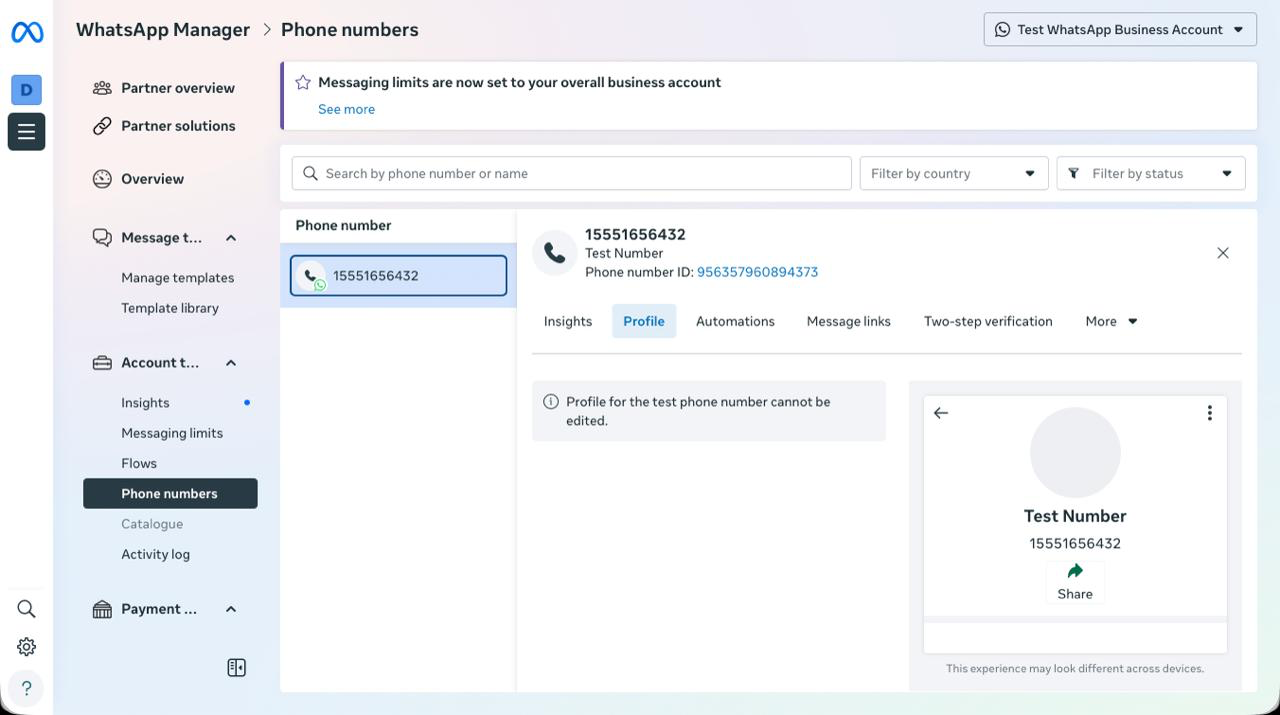Collapse sidebar using the panel toggle icon
1280x715 pixels.
236,668
